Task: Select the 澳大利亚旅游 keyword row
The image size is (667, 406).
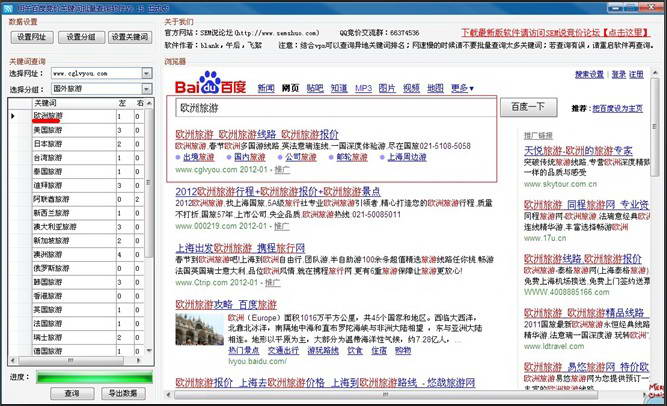Action: point(77,227)
